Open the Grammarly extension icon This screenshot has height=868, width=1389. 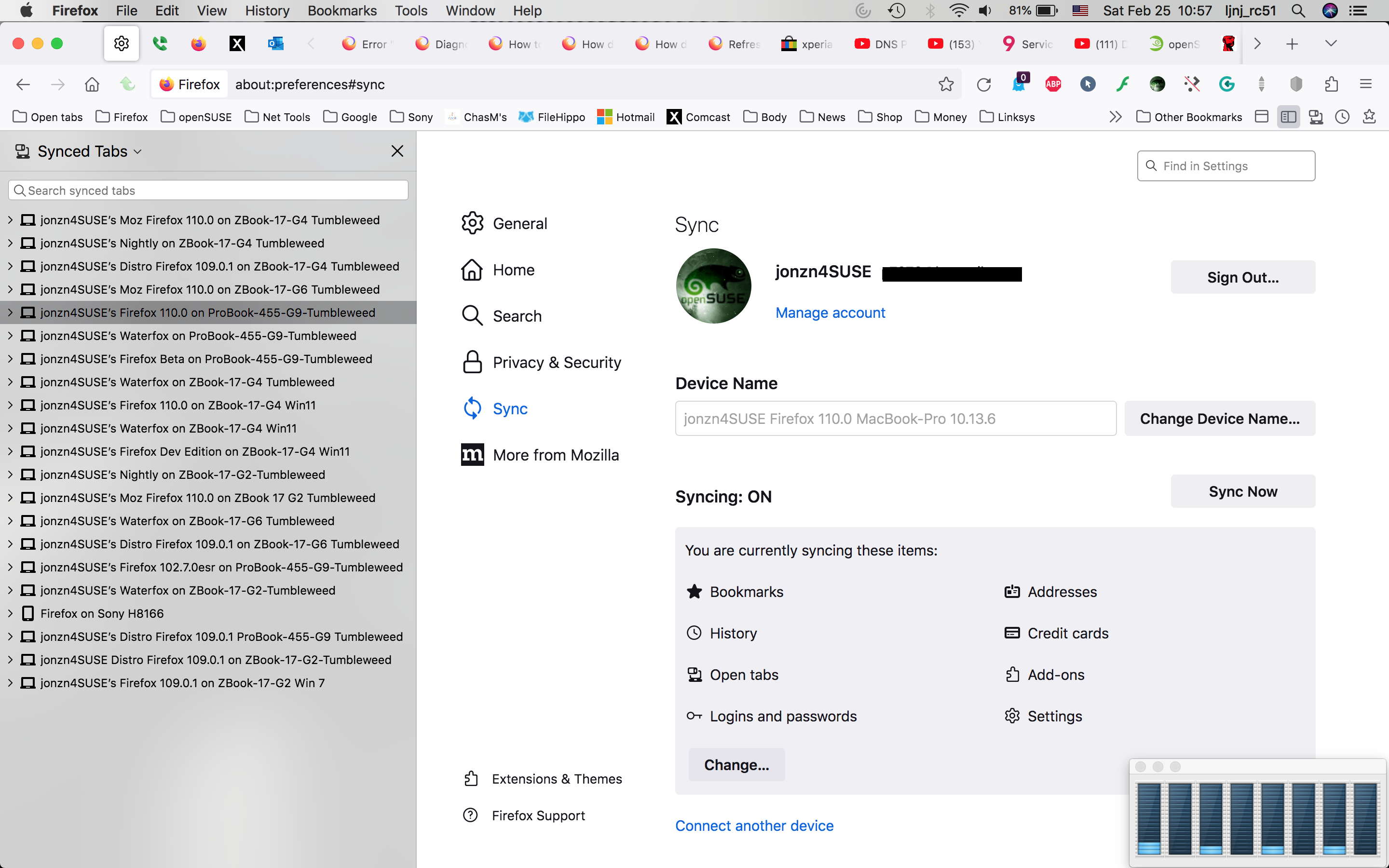1226,84
